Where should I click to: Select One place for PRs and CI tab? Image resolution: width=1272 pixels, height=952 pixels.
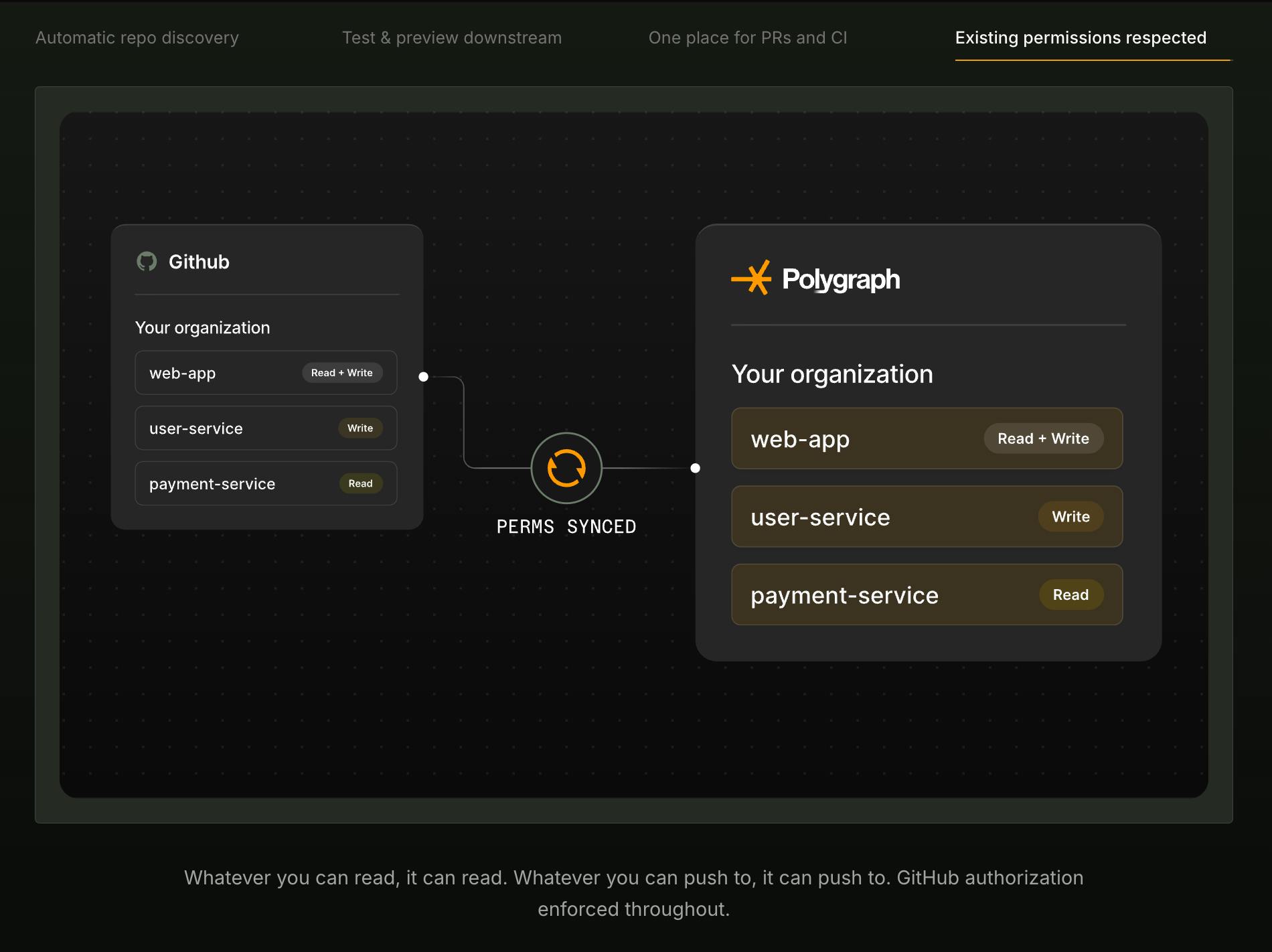click(748, 37)
